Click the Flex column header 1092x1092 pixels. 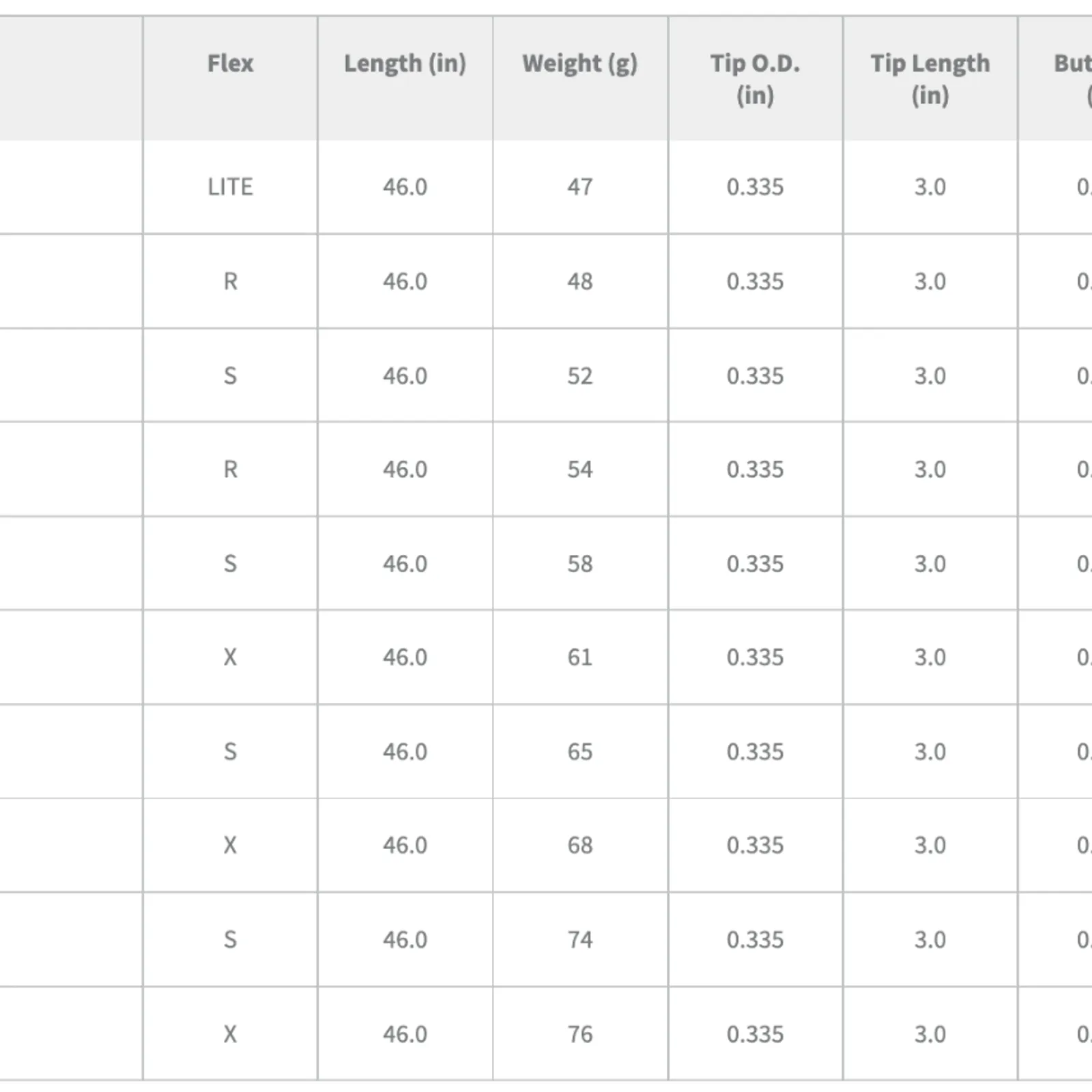230,78
